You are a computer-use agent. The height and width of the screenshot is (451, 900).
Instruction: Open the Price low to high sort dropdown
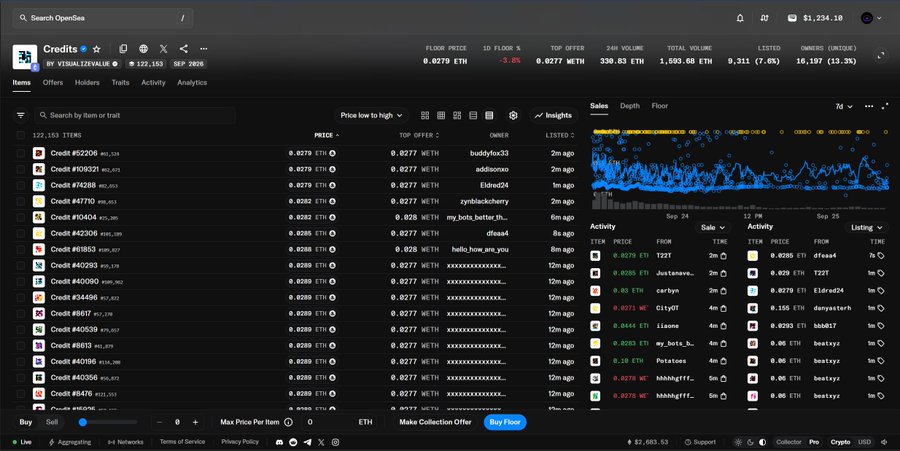point(371,115)
